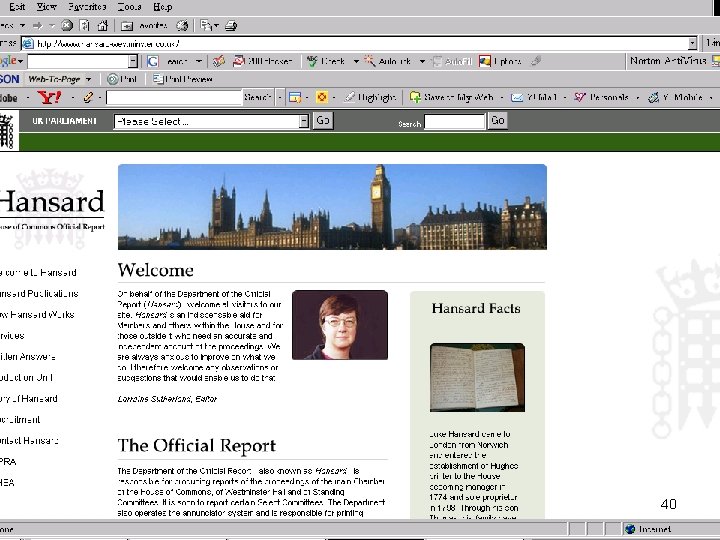Viewport: 720px width, 540px height.
Task: Open the Google Search button dropdown arrow
Action: 199,61
